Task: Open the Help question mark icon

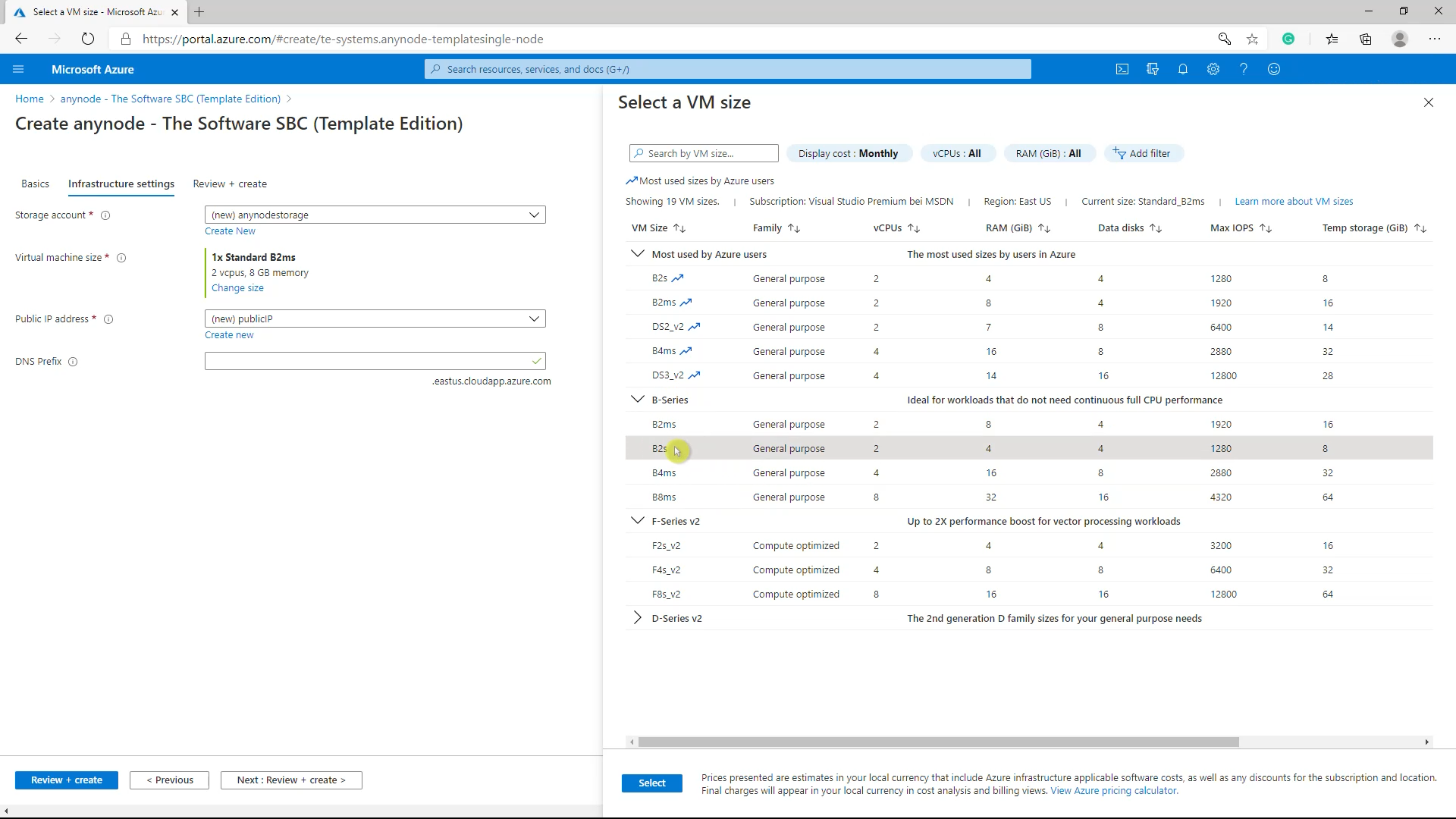Action: point(1244,69)
